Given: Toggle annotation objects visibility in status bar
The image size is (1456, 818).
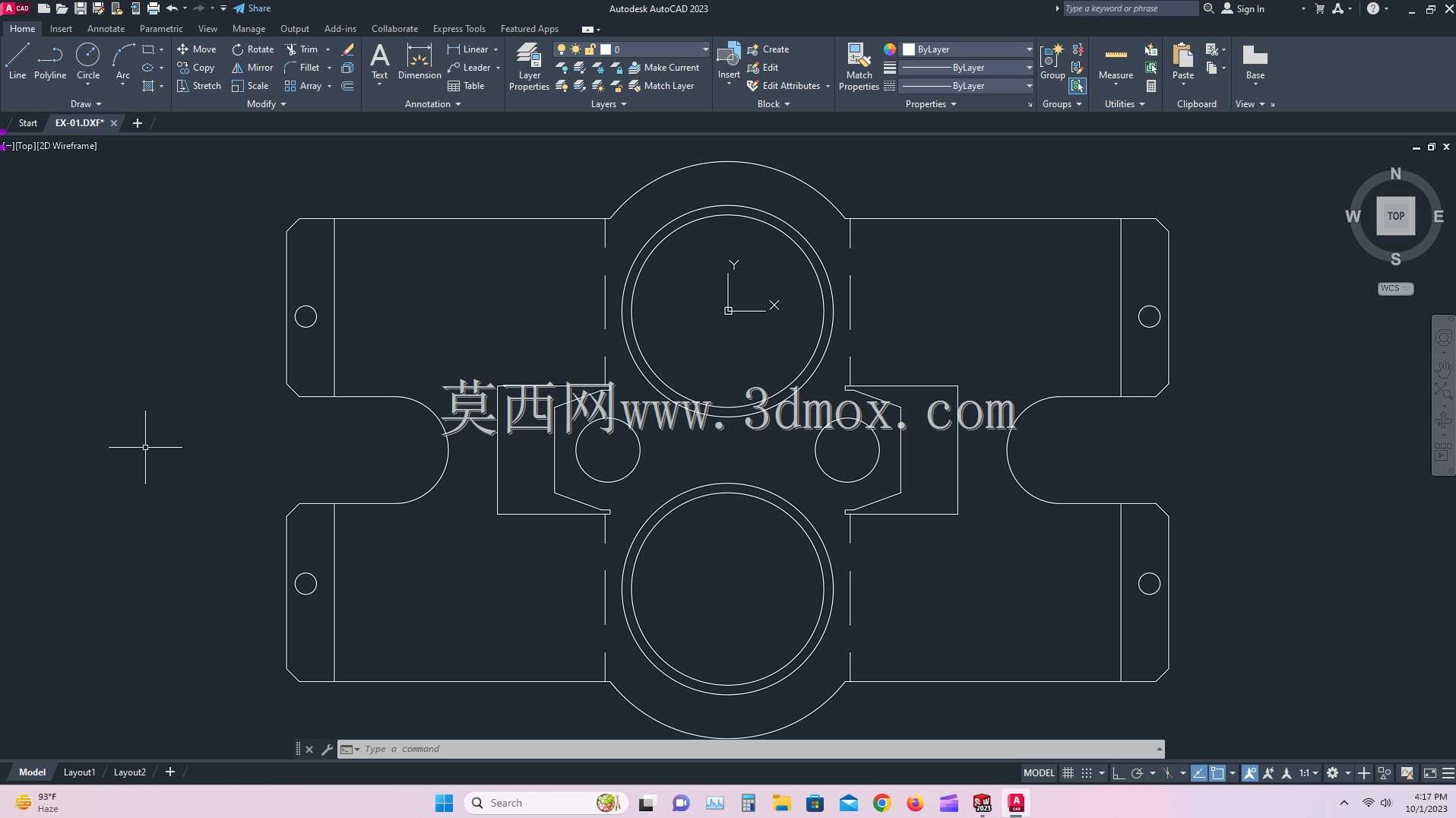Looking at the screenshot, I should tap(1250, 772).
